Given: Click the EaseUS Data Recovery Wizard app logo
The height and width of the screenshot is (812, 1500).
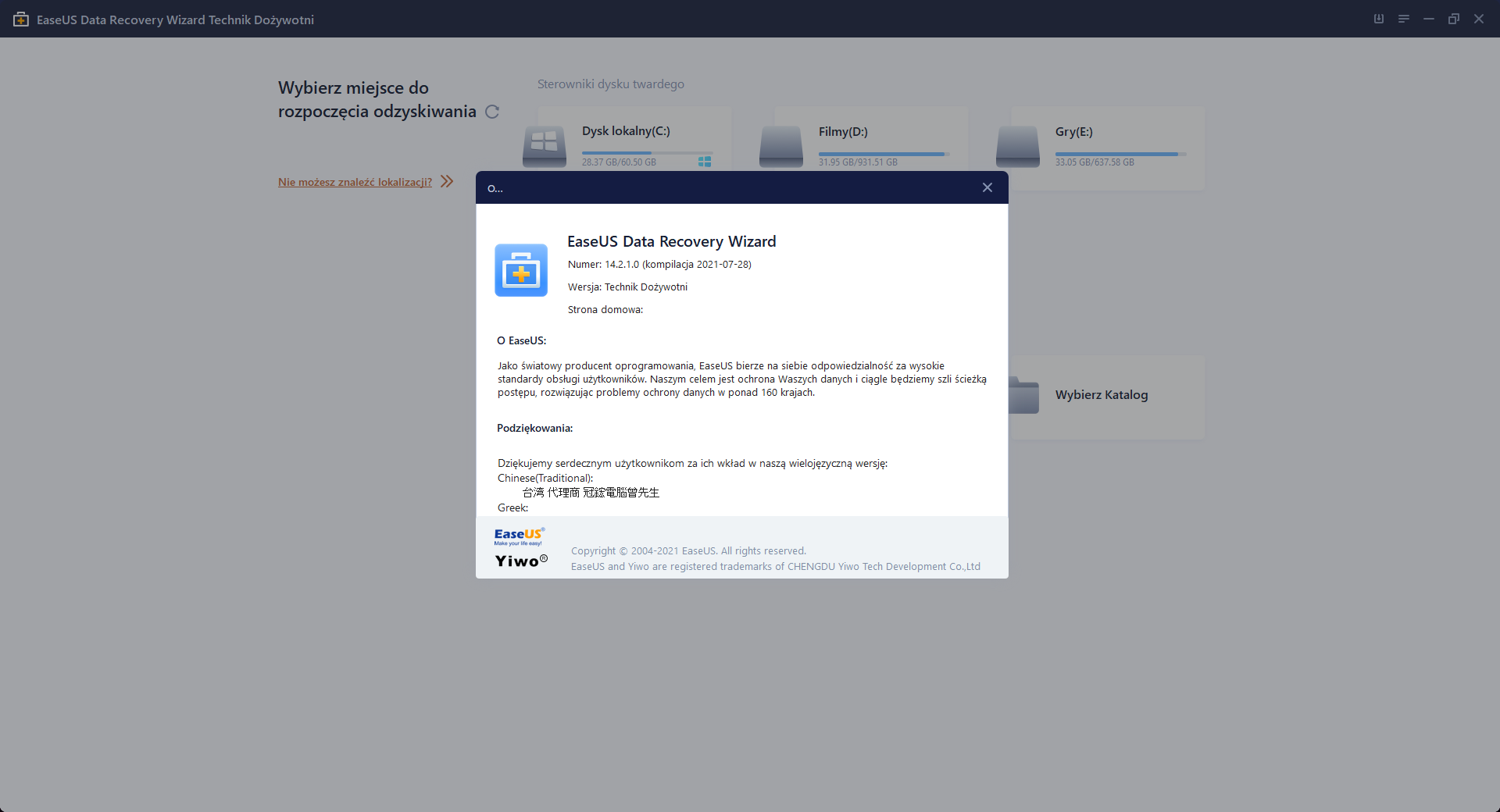Looking at the screenshot, I should click(x=521, y=270).
